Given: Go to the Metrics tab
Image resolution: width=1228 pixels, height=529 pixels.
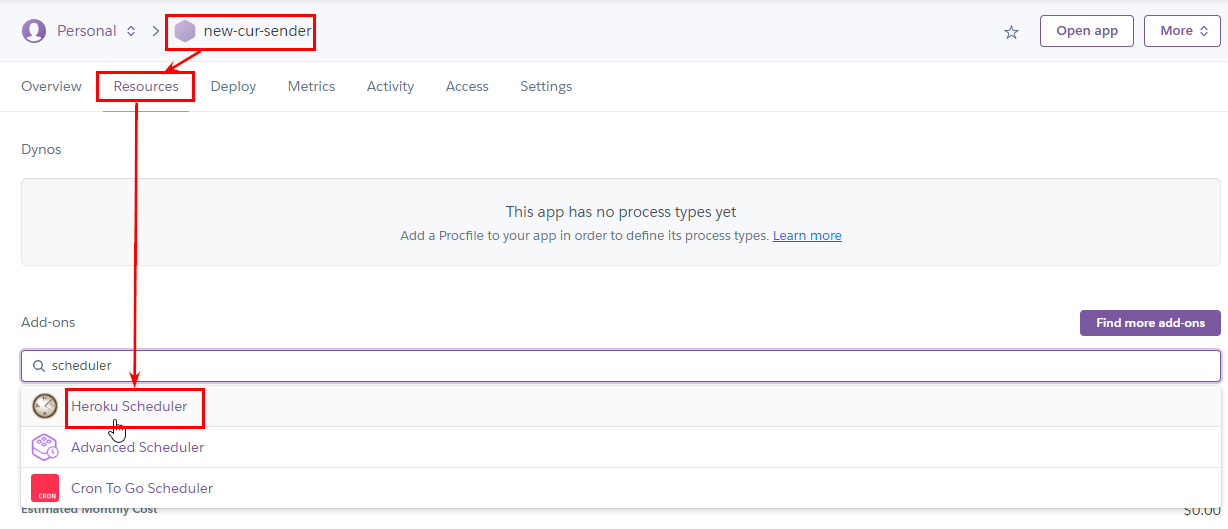Looking at the screenshot, I should tap(311, 87).
